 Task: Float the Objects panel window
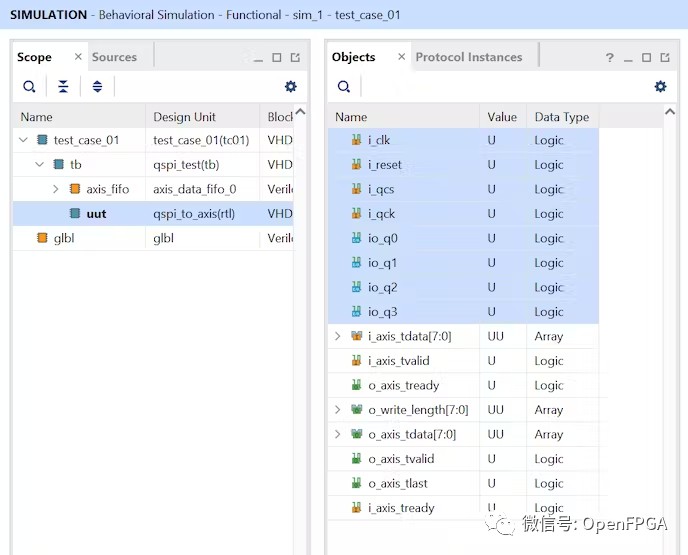(665, 57)
